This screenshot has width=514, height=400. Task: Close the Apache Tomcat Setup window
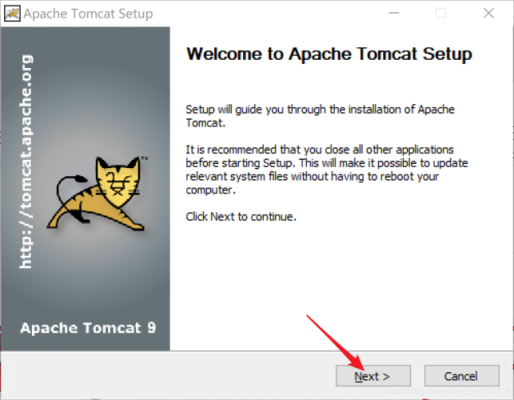point(489,13)
